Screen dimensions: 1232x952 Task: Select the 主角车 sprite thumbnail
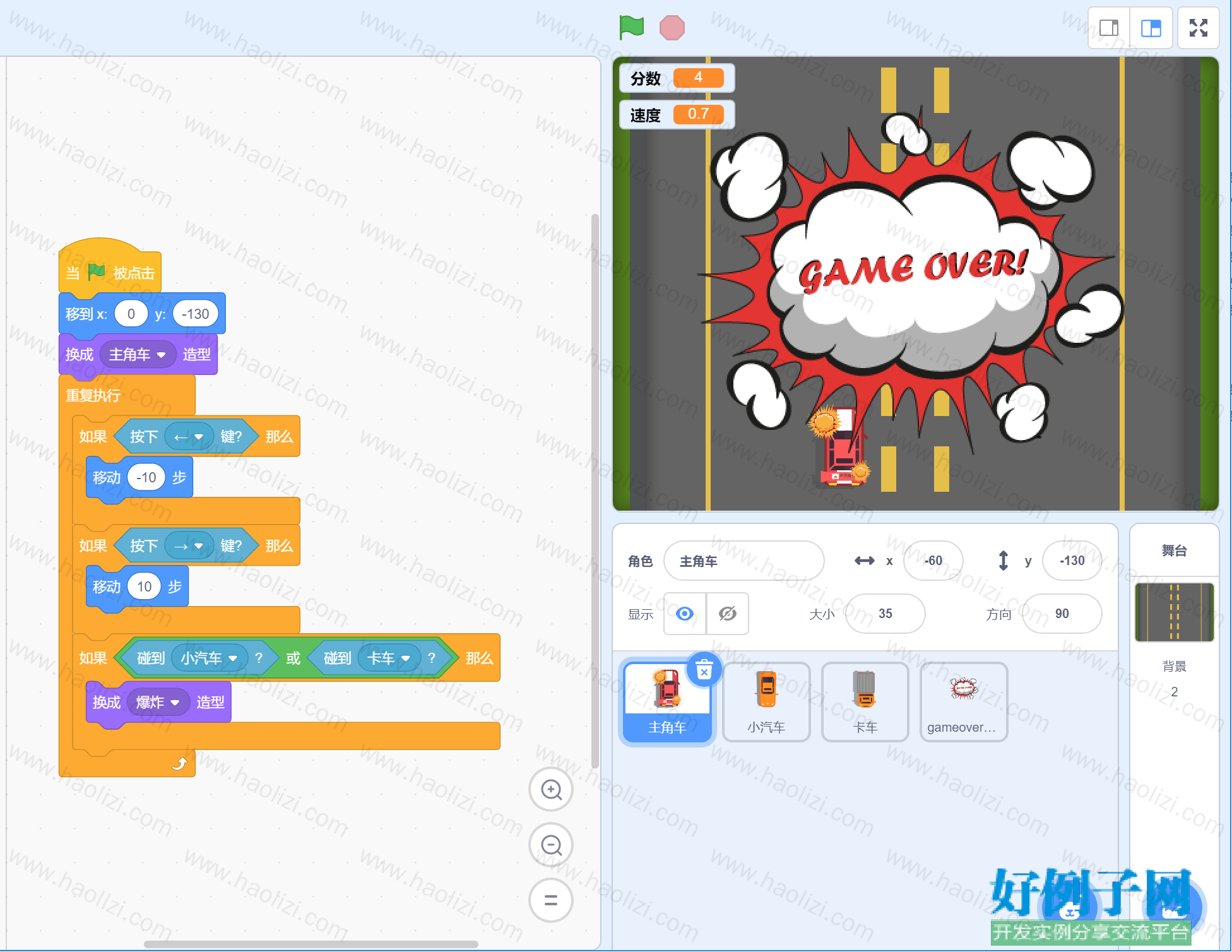coord(667,702)
